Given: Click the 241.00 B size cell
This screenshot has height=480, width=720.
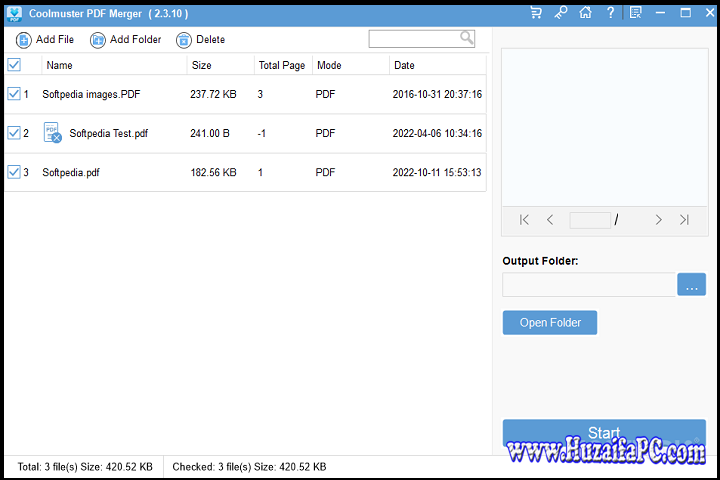Looking at the screenshot, I should click(x=210, y=133).
